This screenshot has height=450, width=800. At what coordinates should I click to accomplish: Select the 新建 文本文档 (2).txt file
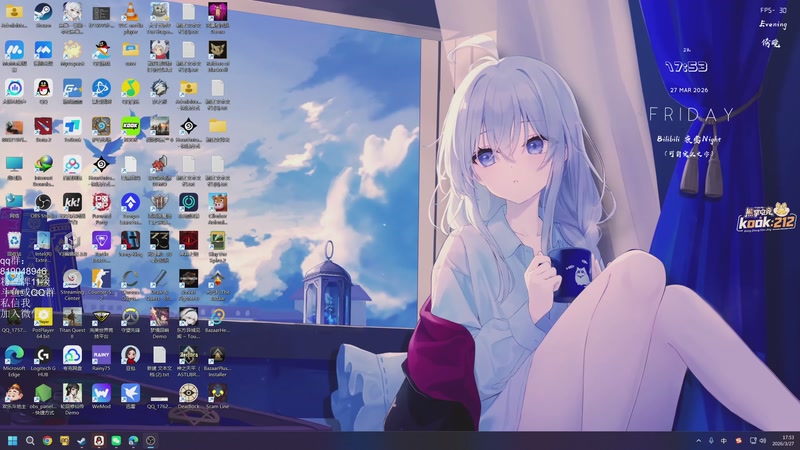click(160, 361)
